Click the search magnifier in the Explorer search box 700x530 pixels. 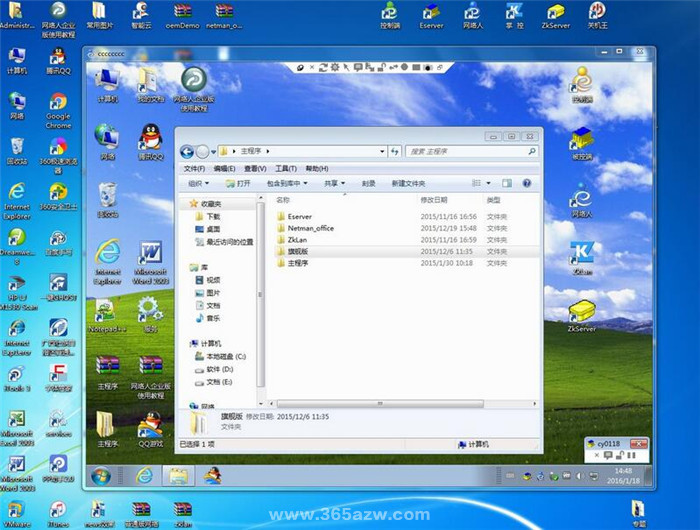tap(532, 151)
